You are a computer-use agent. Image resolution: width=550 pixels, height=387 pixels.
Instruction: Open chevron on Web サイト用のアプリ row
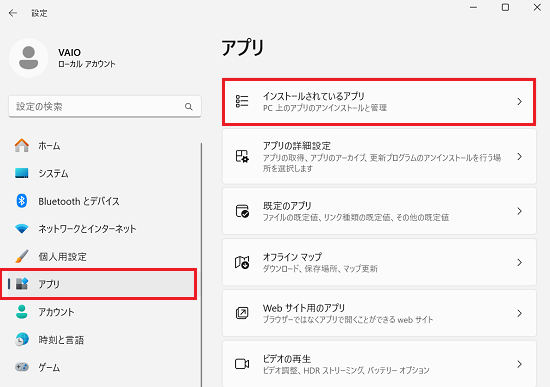[x=519, y=313]
